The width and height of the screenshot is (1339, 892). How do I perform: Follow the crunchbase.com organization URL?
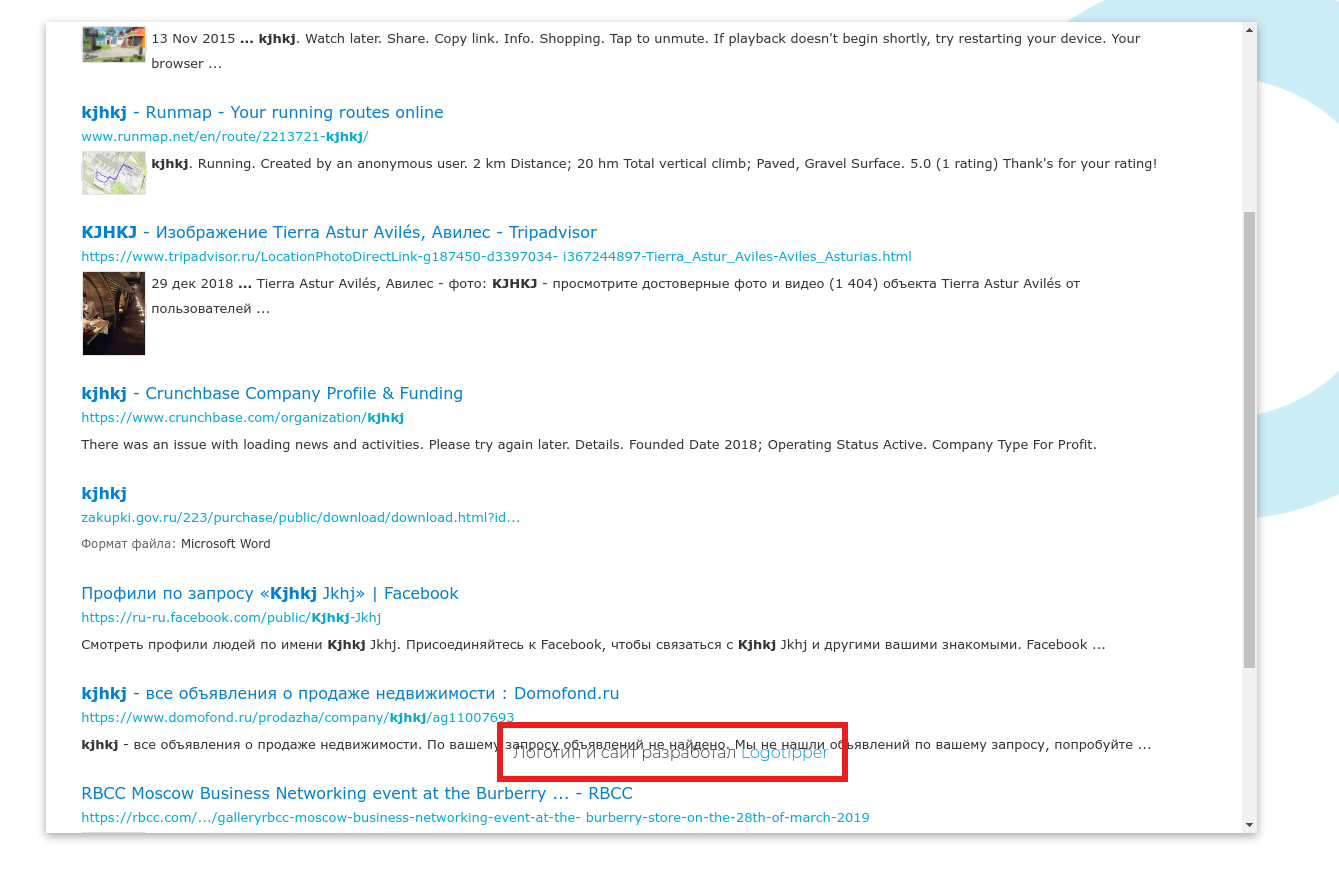coord(243,418)
